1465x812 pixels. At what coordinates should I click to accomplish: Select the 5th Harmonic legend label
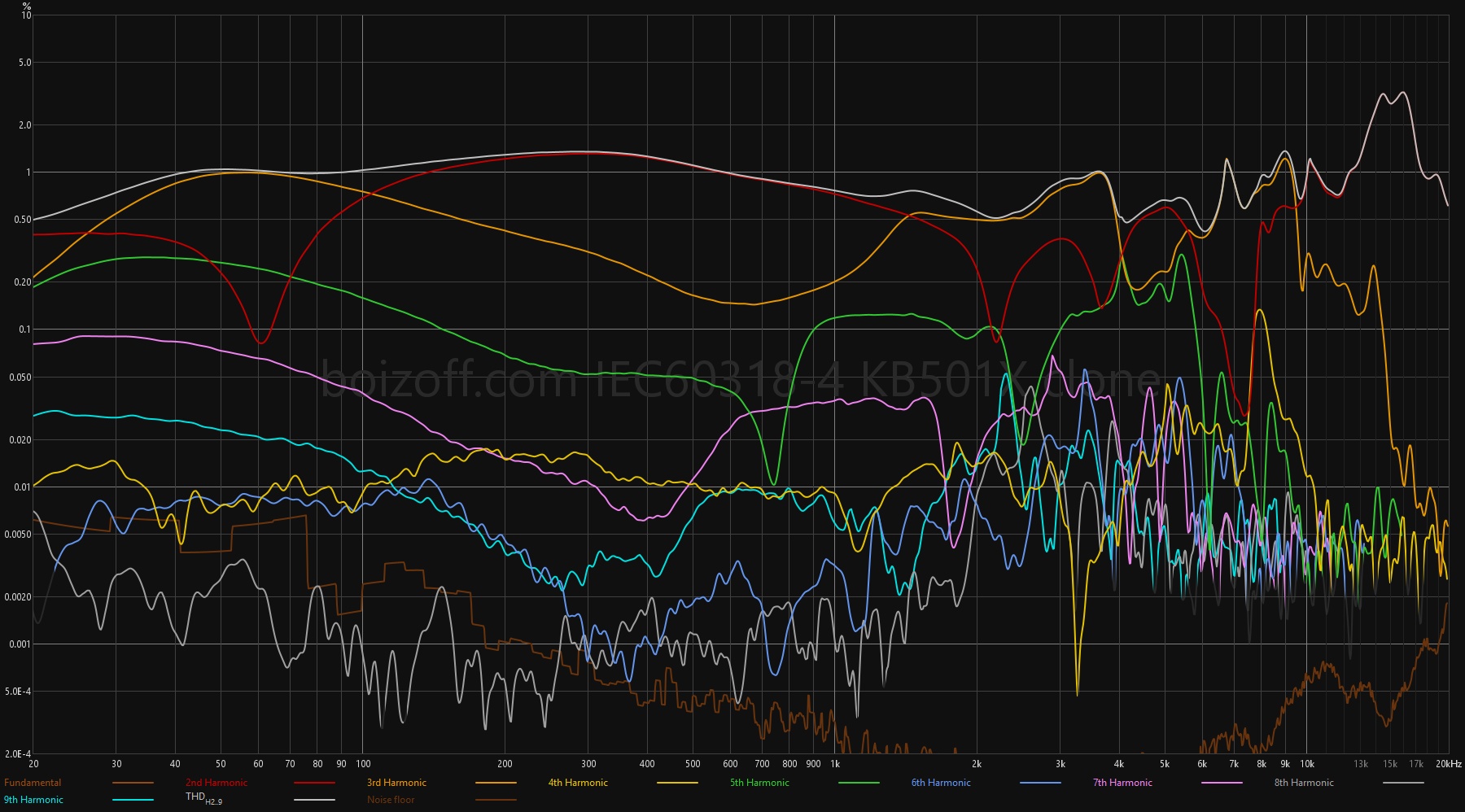pyautogui.click(x=759, y=783)
